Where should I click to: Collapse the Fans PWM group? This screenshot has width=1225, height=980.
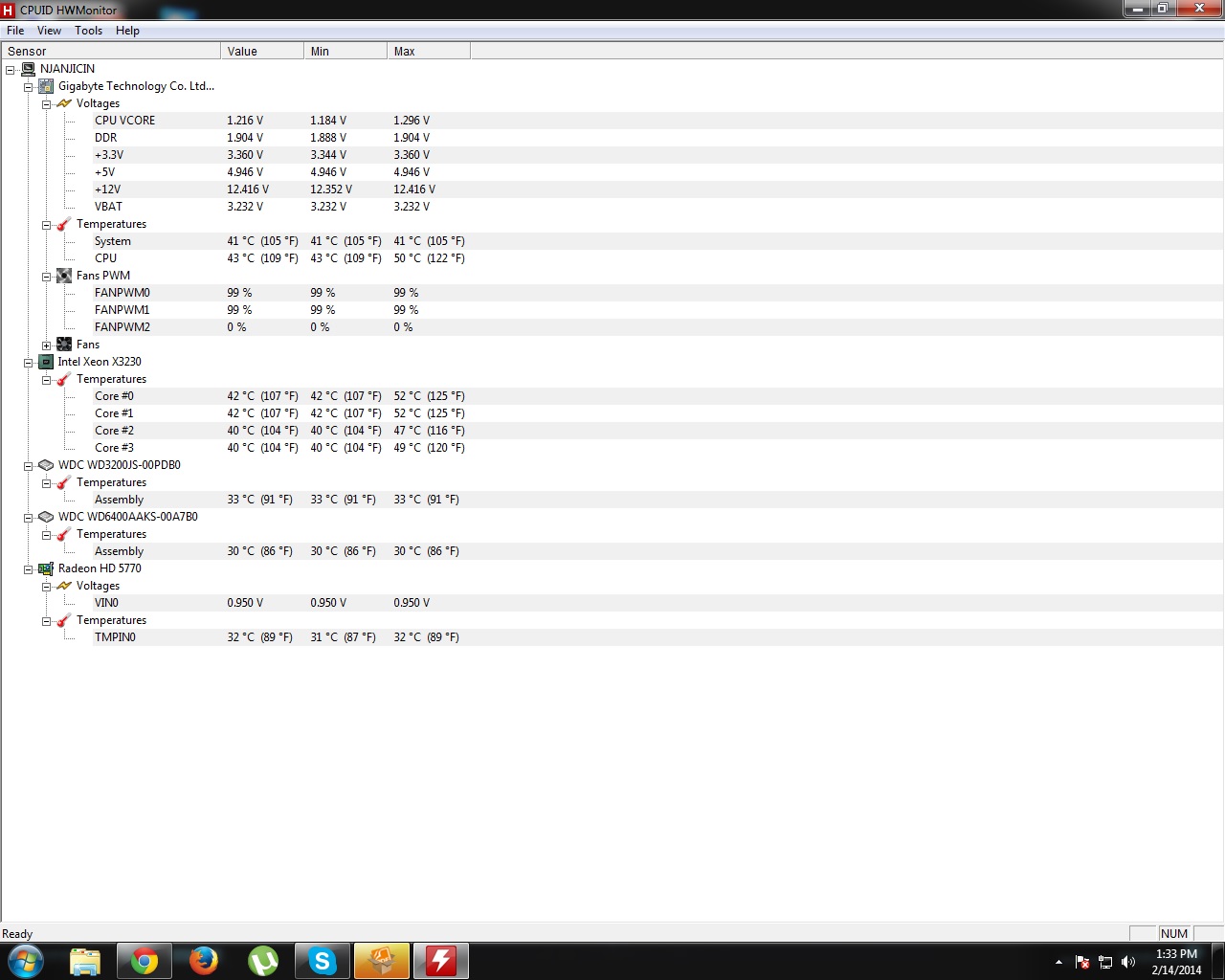coord(46,277)
